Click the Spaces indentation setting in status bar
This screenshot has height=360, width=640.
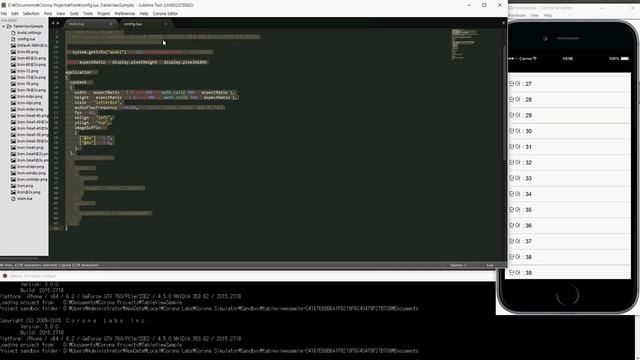[458, 265]
